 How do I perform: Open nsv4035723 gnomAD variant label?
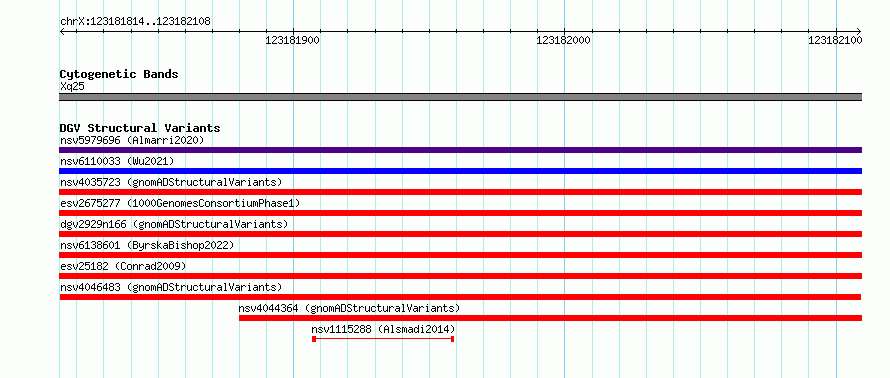[x=171, y=182]
